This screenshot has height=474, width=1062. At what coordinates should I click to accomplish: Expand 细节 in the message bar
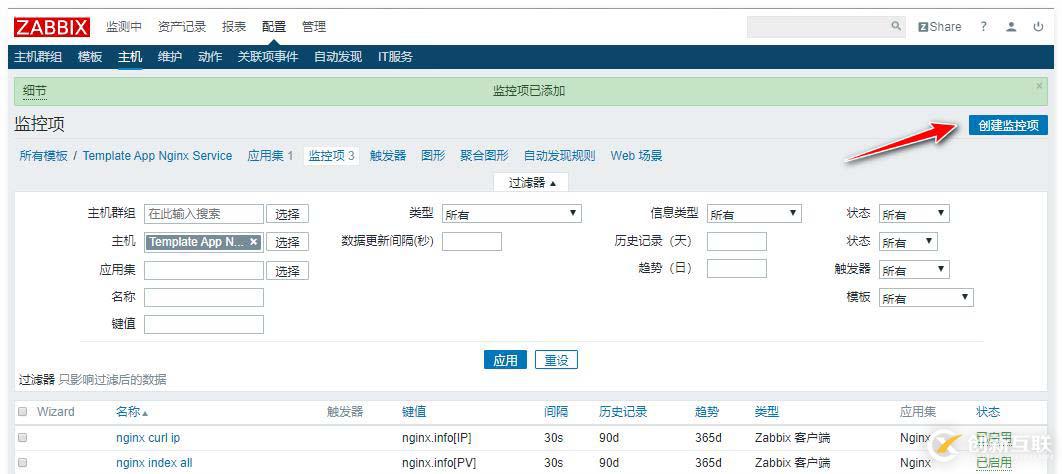pos(35,91)
